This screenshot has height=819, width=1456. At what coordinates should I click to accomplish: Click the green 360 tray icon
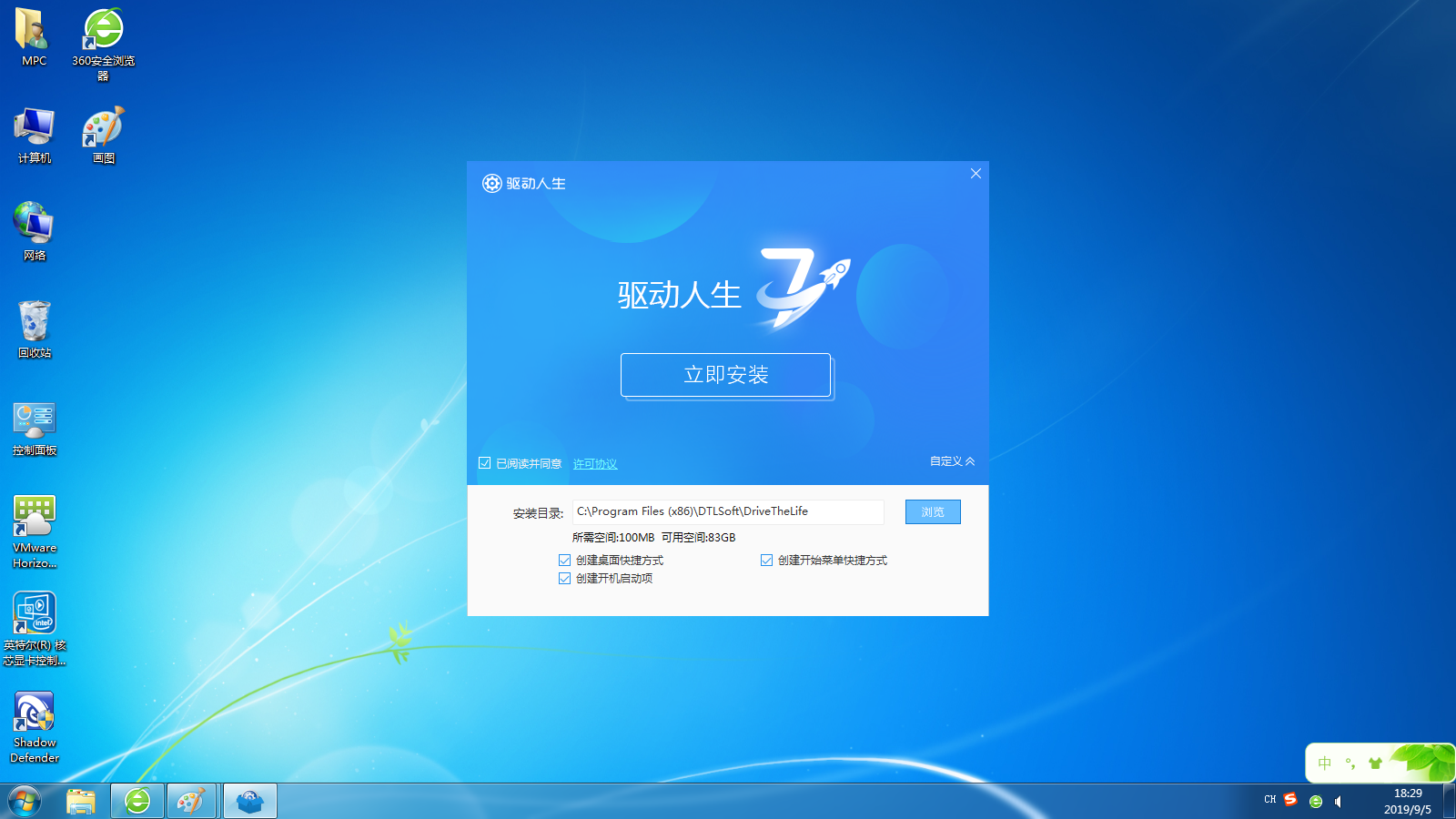coord(1315,802)
